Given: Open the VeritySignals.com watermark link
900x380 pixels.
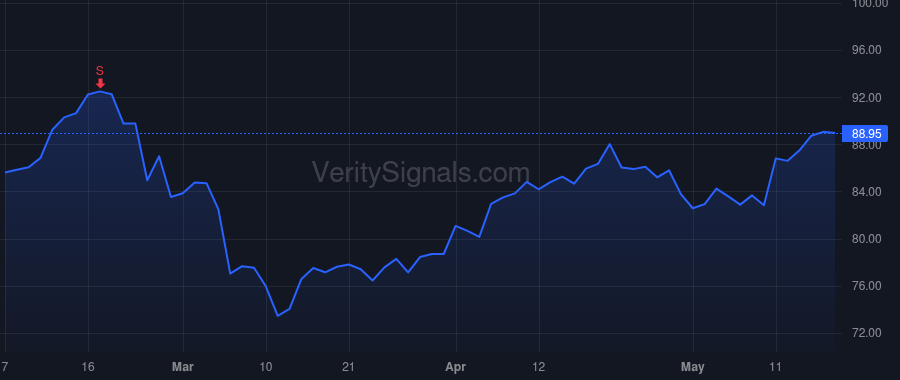Looking at the screenshot, I should coord(420,173).
